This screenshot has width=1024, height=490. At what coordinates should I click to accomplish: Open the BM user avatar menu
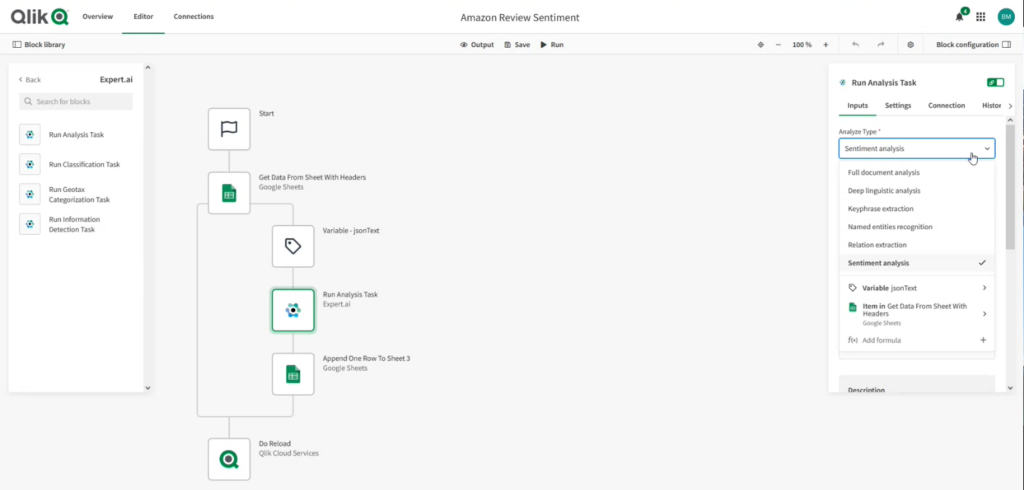point(1006,17)
